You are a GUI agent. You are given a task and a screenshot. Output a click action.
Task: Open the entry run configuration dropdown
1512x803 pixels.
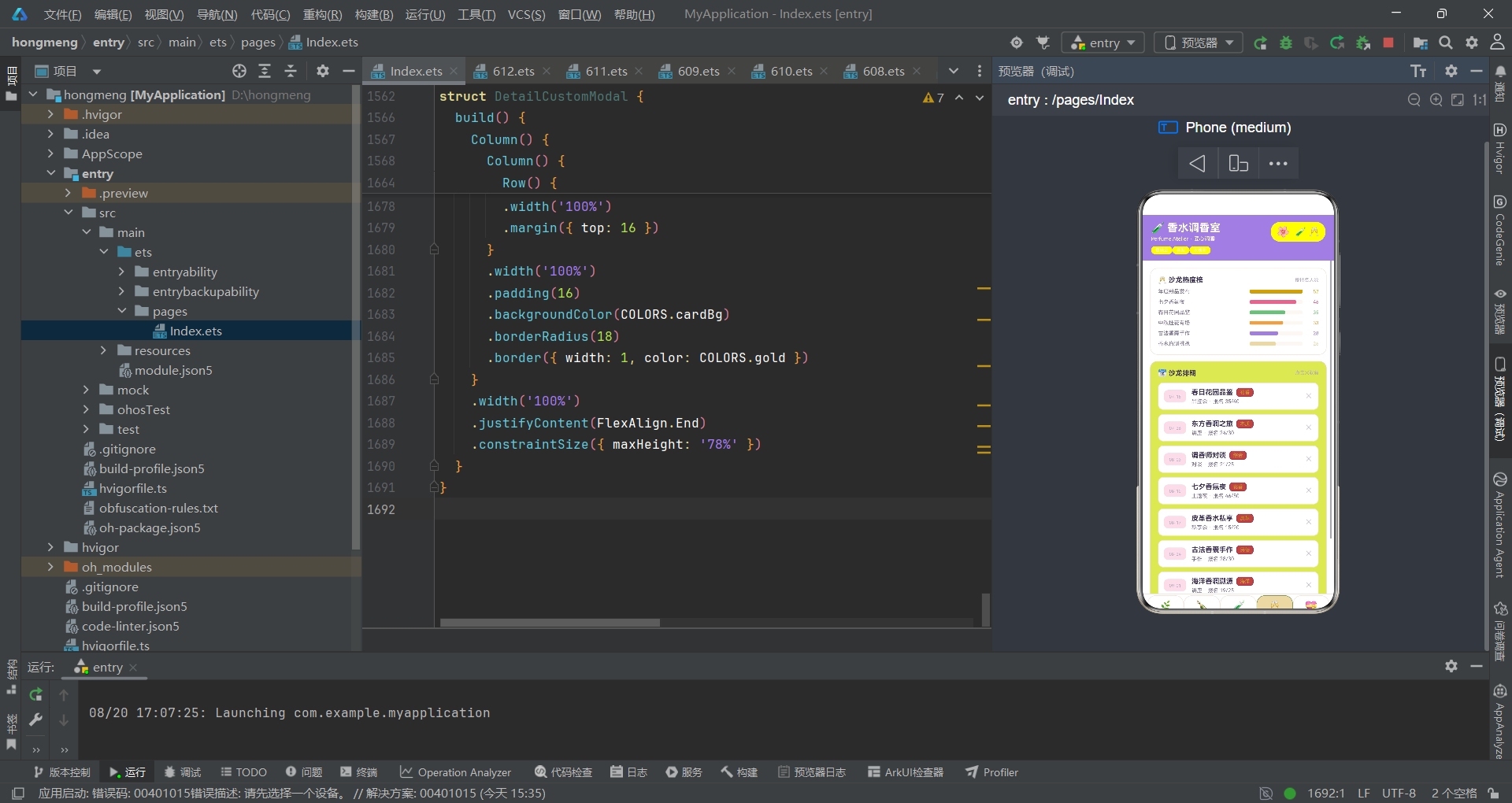(x=1104, y=43)
